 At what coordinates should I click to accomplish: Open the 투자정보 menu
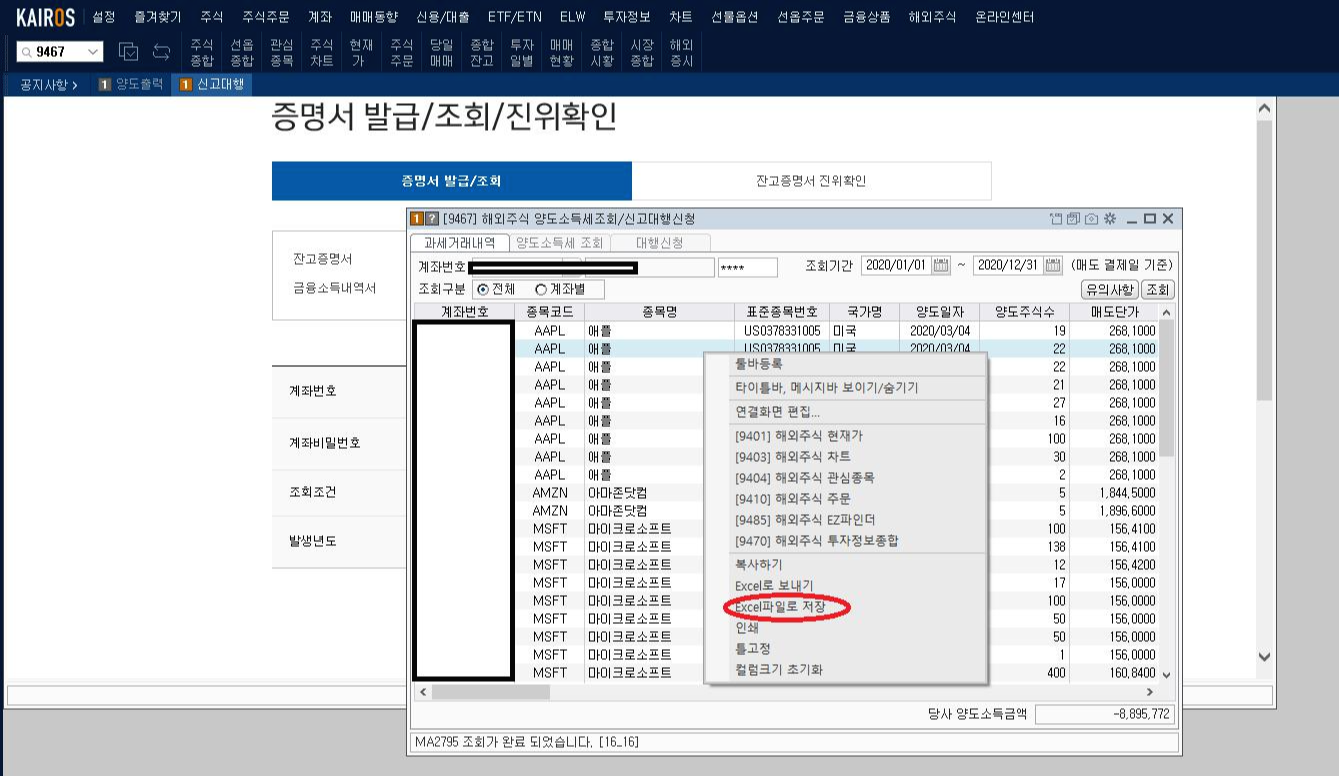point(627,17)
